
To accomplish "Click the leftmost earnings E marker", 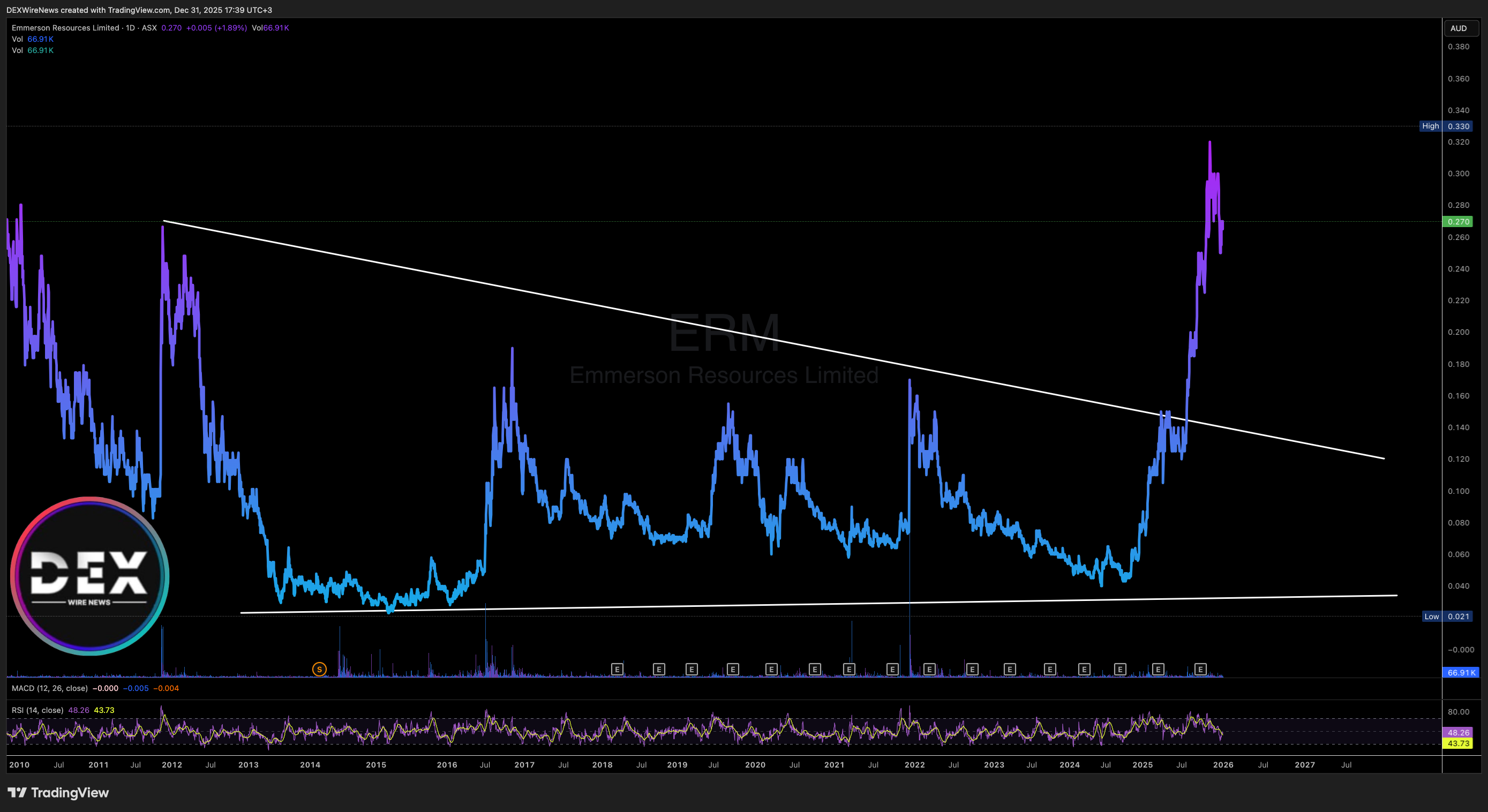I will click(617, 669).
